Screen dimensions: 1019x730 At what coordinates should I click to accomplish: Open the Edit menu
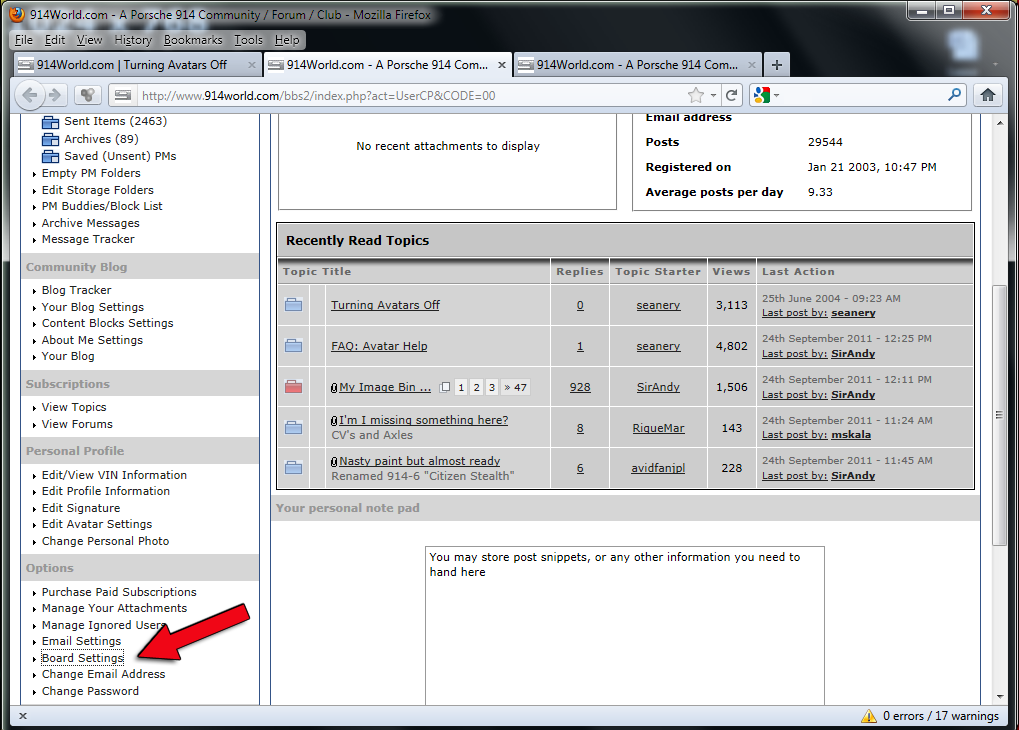coord(55,40)
